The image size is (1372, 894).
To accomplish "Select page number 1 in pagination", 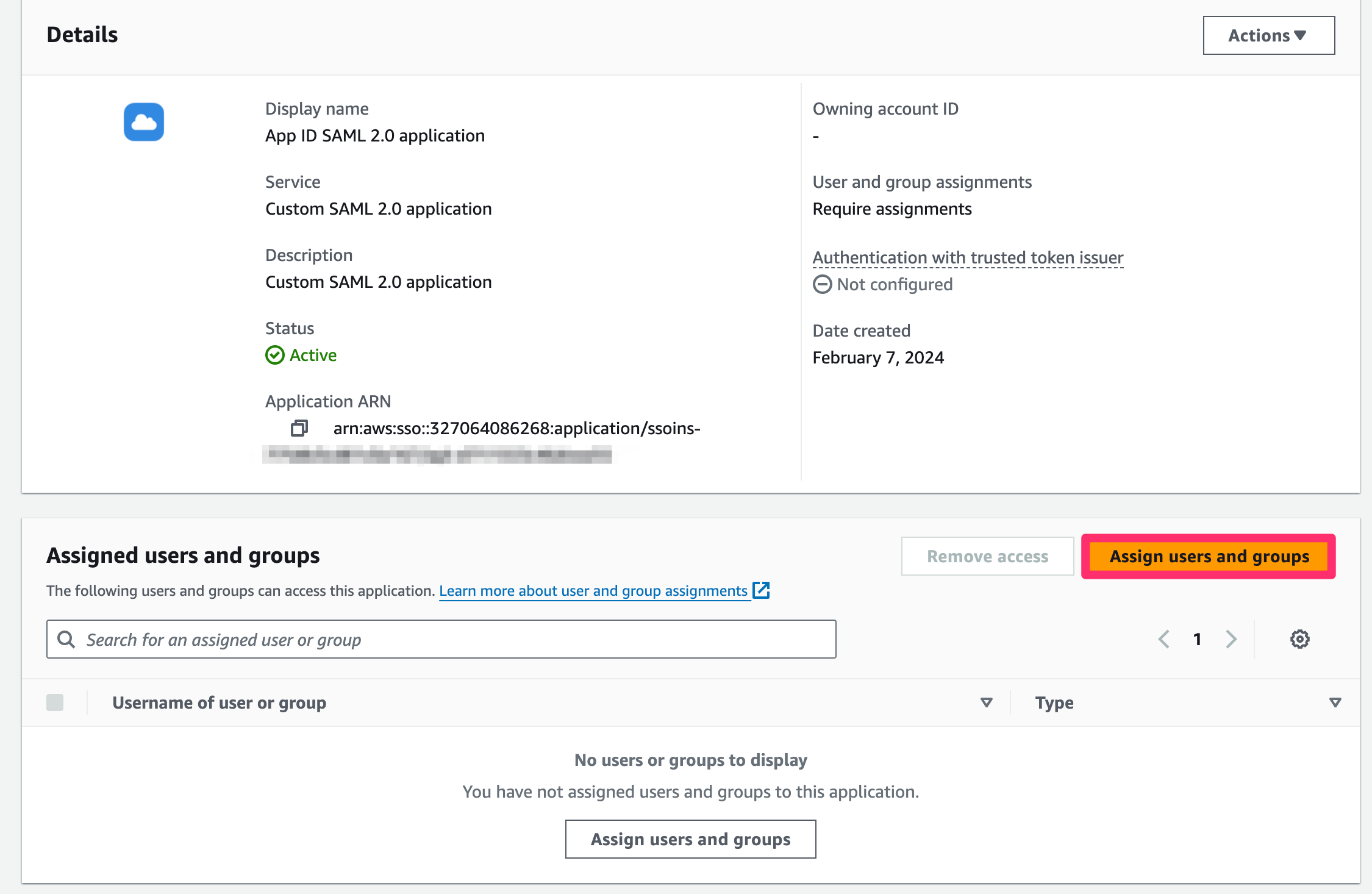I will (x=1197, y=639).
